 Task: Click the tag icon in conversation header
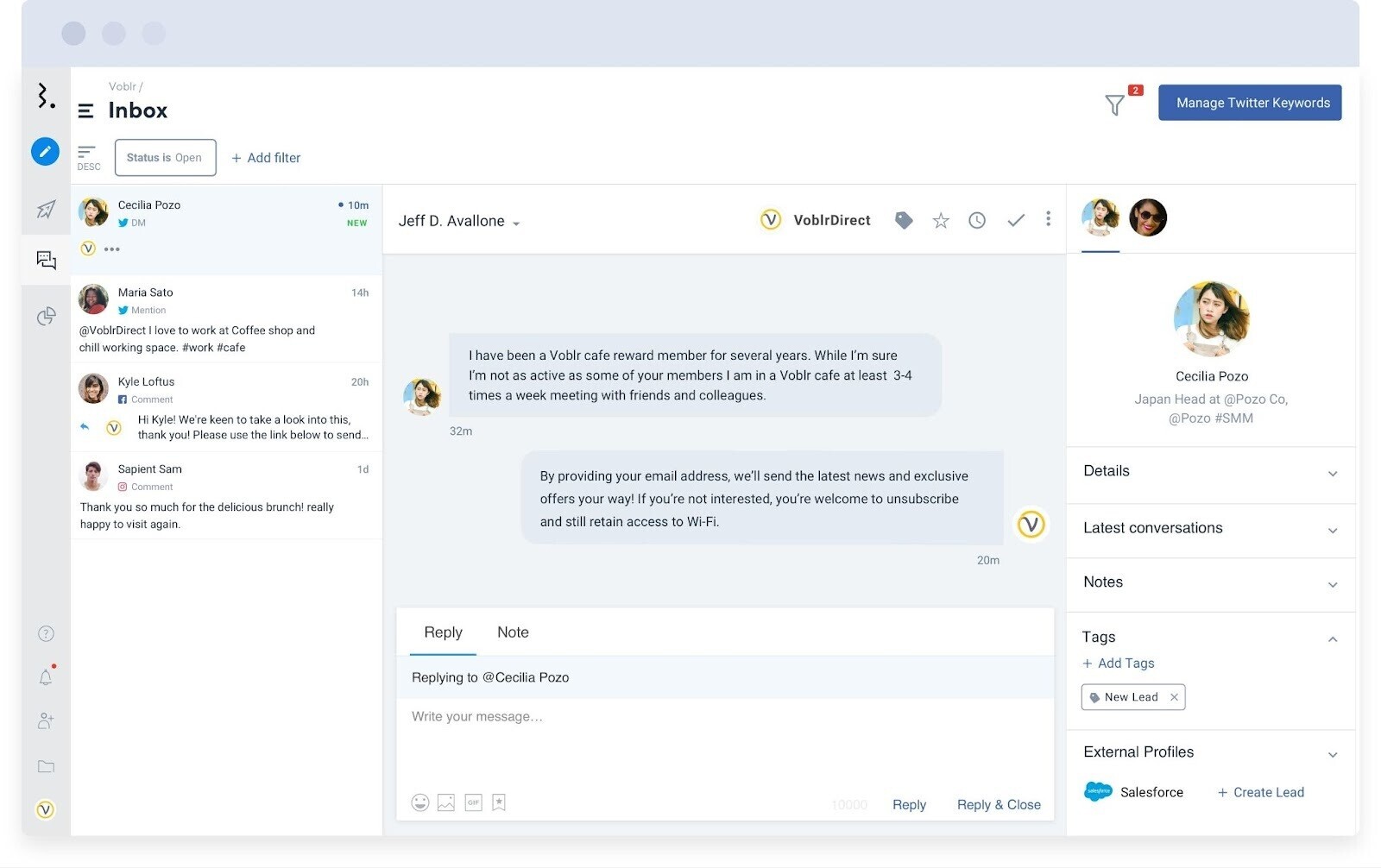pyautogui.click(x=904, y=221)
